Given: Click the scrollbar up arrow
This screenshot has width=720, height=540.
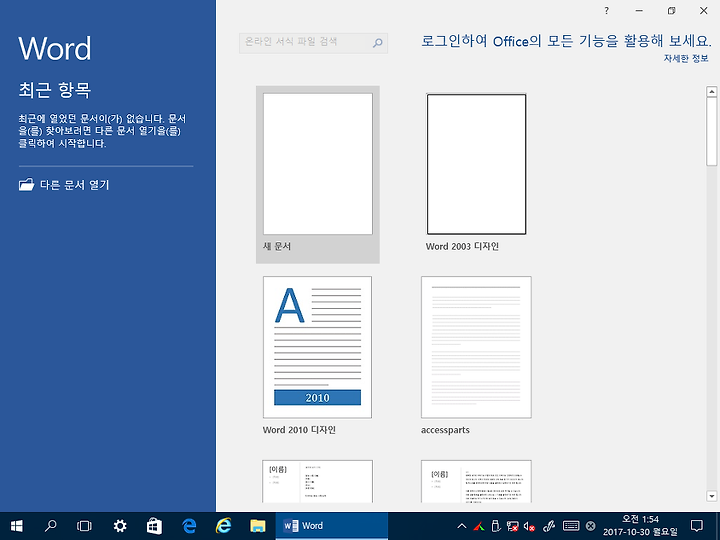Looking at the screenshot, I should pyautogui.click(x=712, y=91).
